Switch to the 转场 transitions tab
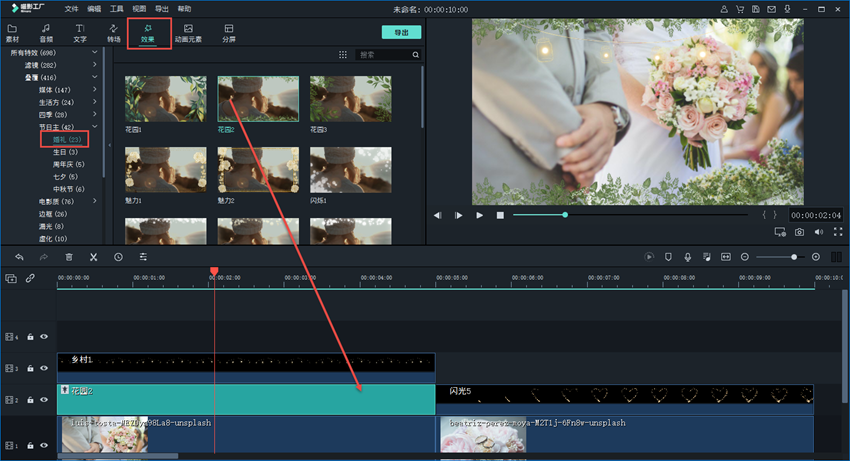The width and height of the screenshot is (850, 461). coord(113,33)
